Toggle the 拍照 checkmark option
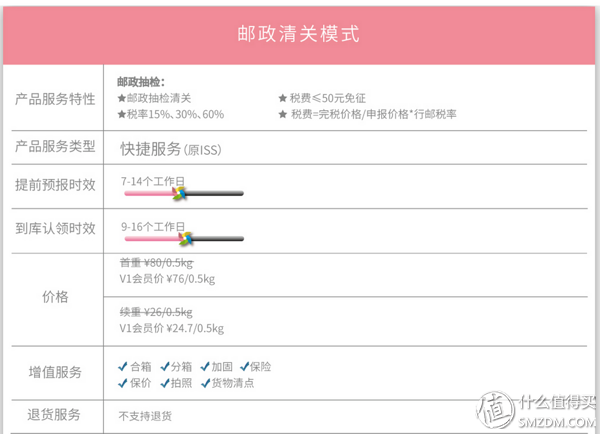 click(176, 383)
